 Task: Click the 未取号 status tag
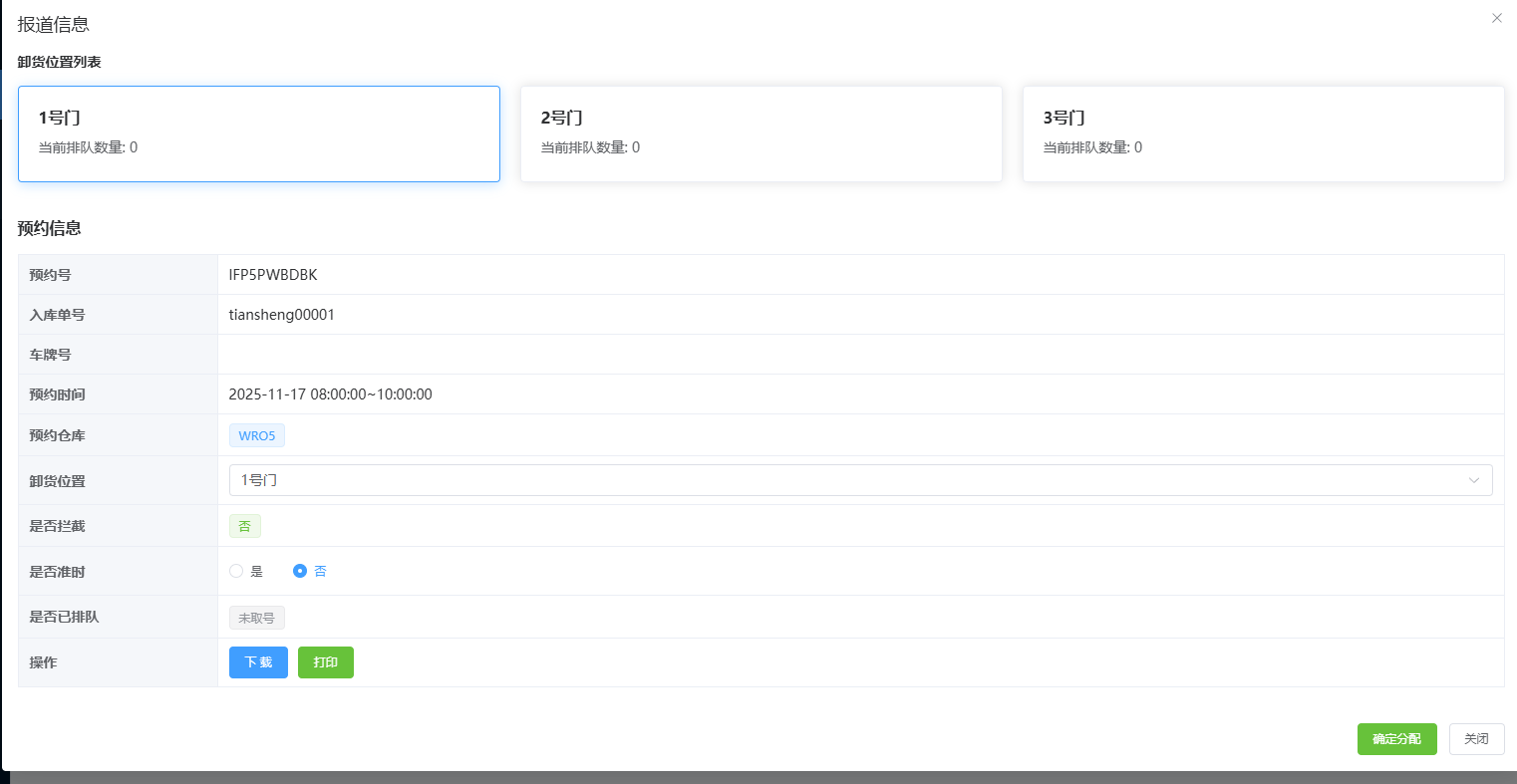[x=257, y=618]
